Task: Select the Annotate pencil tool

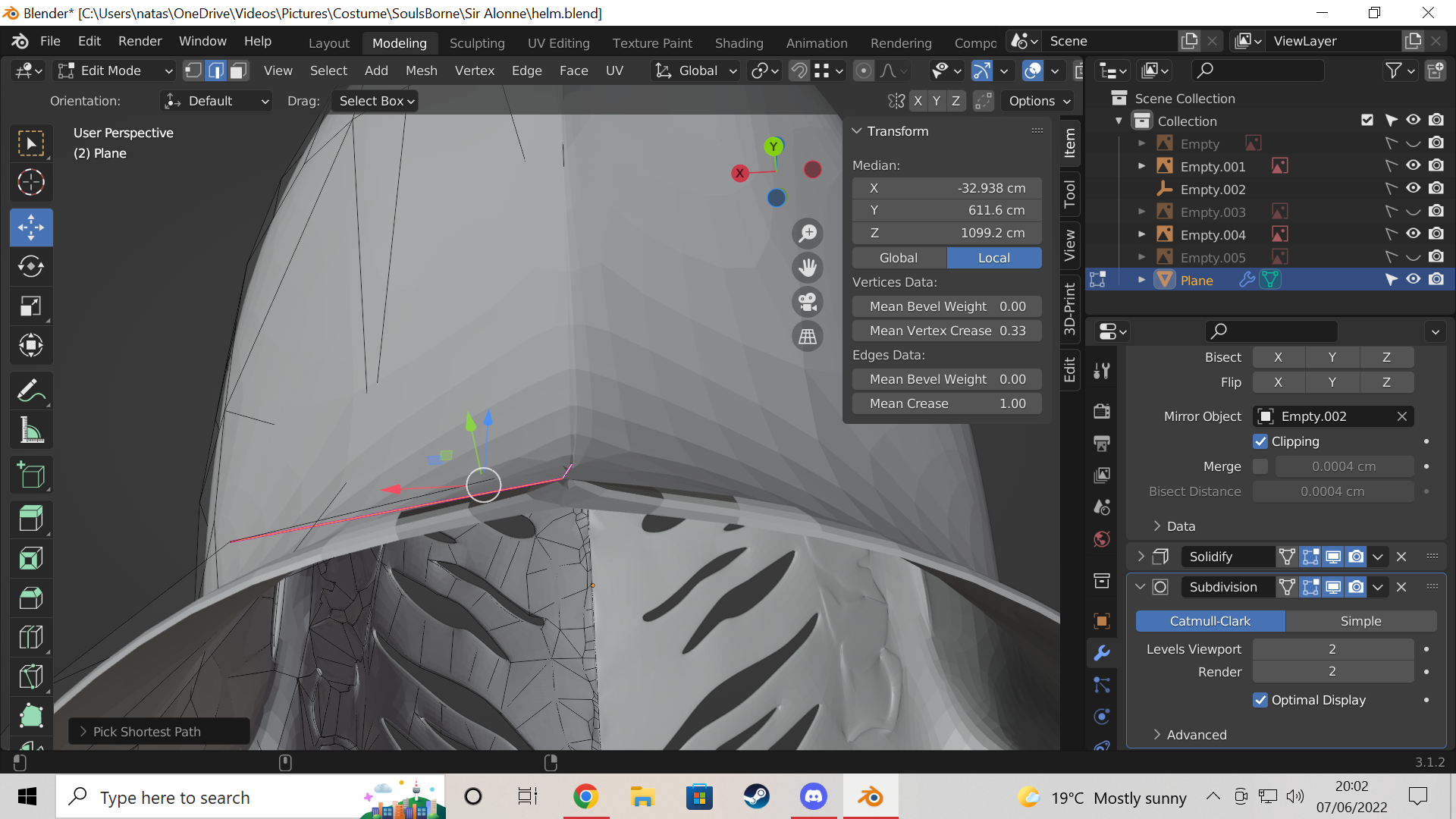Action: [30, 391]
